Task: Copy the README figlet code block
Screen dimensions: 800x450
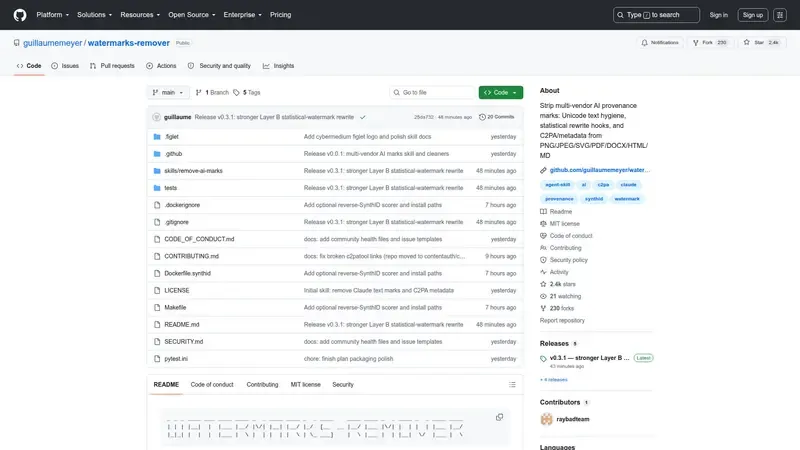Action: 499,417
